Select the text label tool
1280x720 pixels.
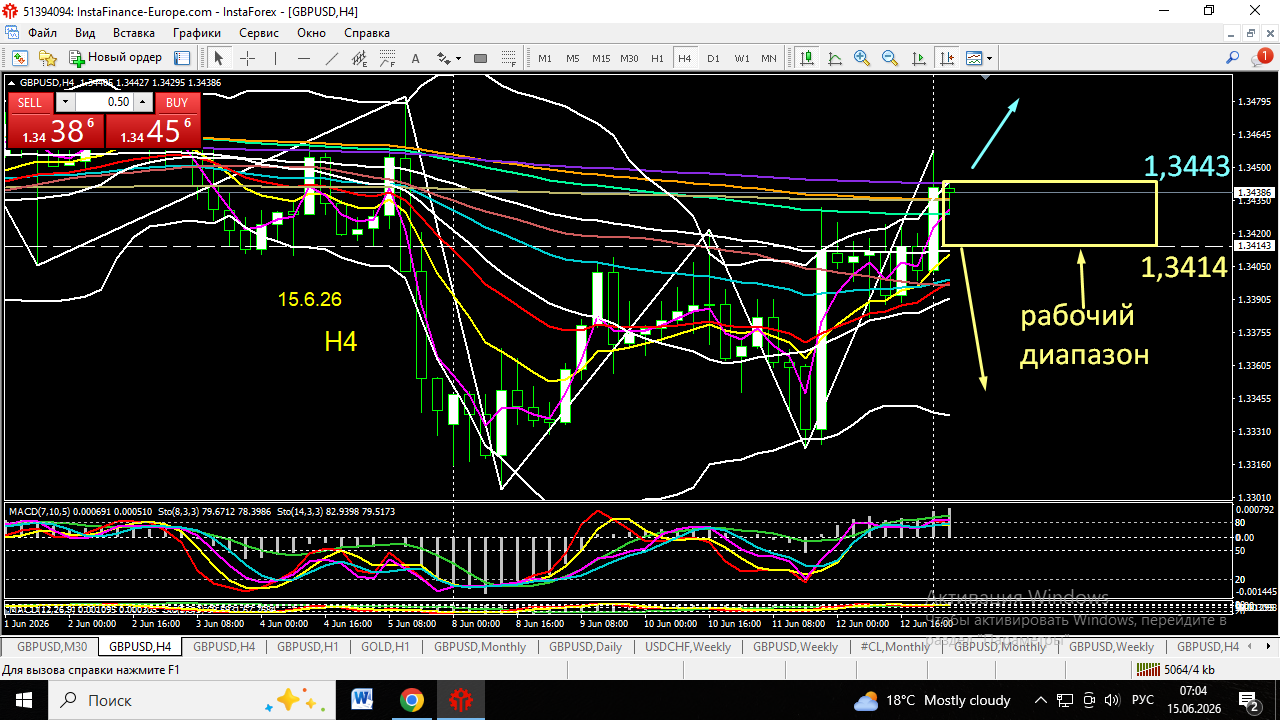tap(416, 58)
